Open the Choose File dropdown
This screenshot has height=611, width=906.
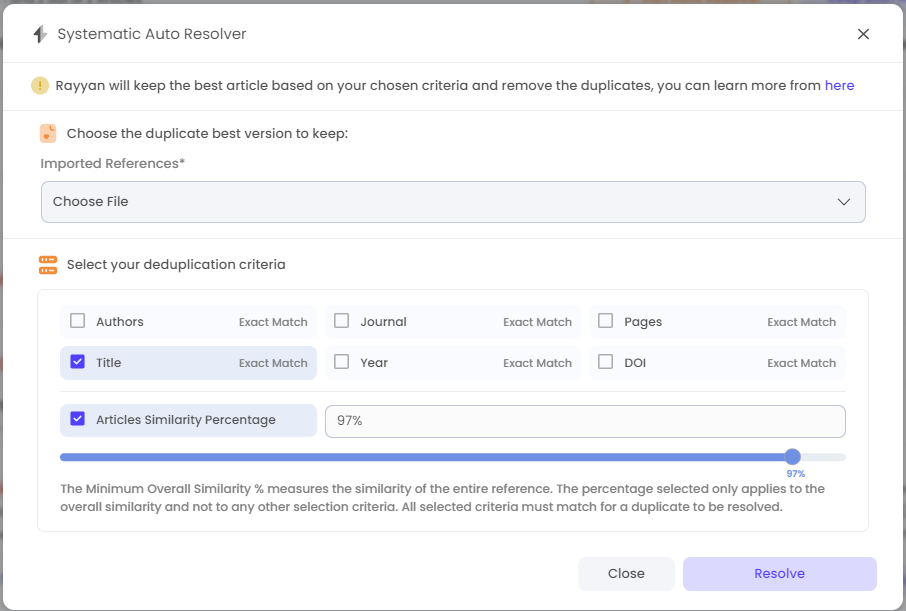[453, 201]
